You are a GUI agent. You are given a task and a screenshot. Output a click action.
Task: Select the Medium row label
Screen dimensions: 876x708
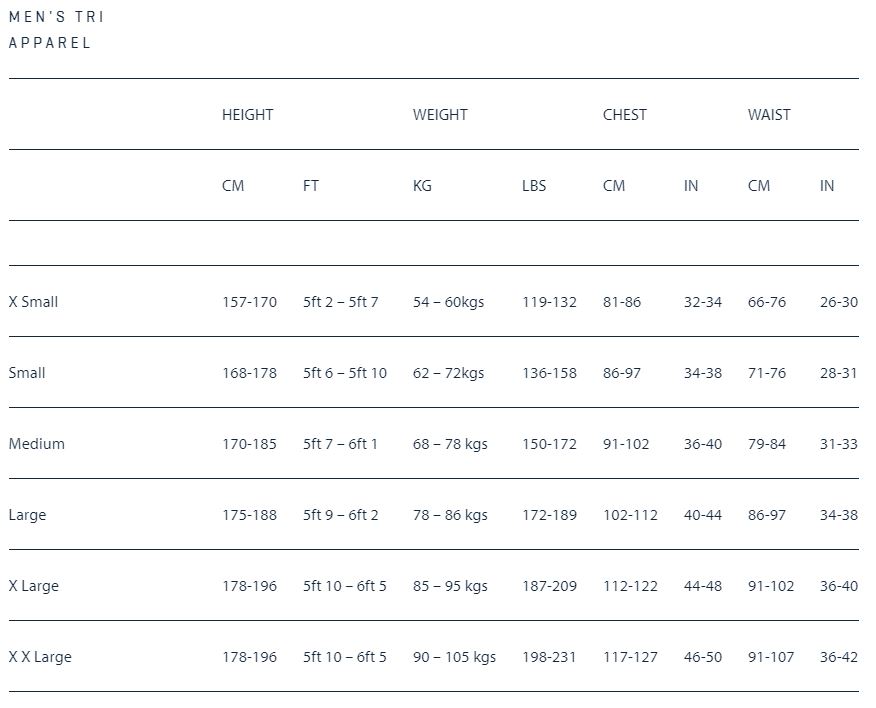36,444
